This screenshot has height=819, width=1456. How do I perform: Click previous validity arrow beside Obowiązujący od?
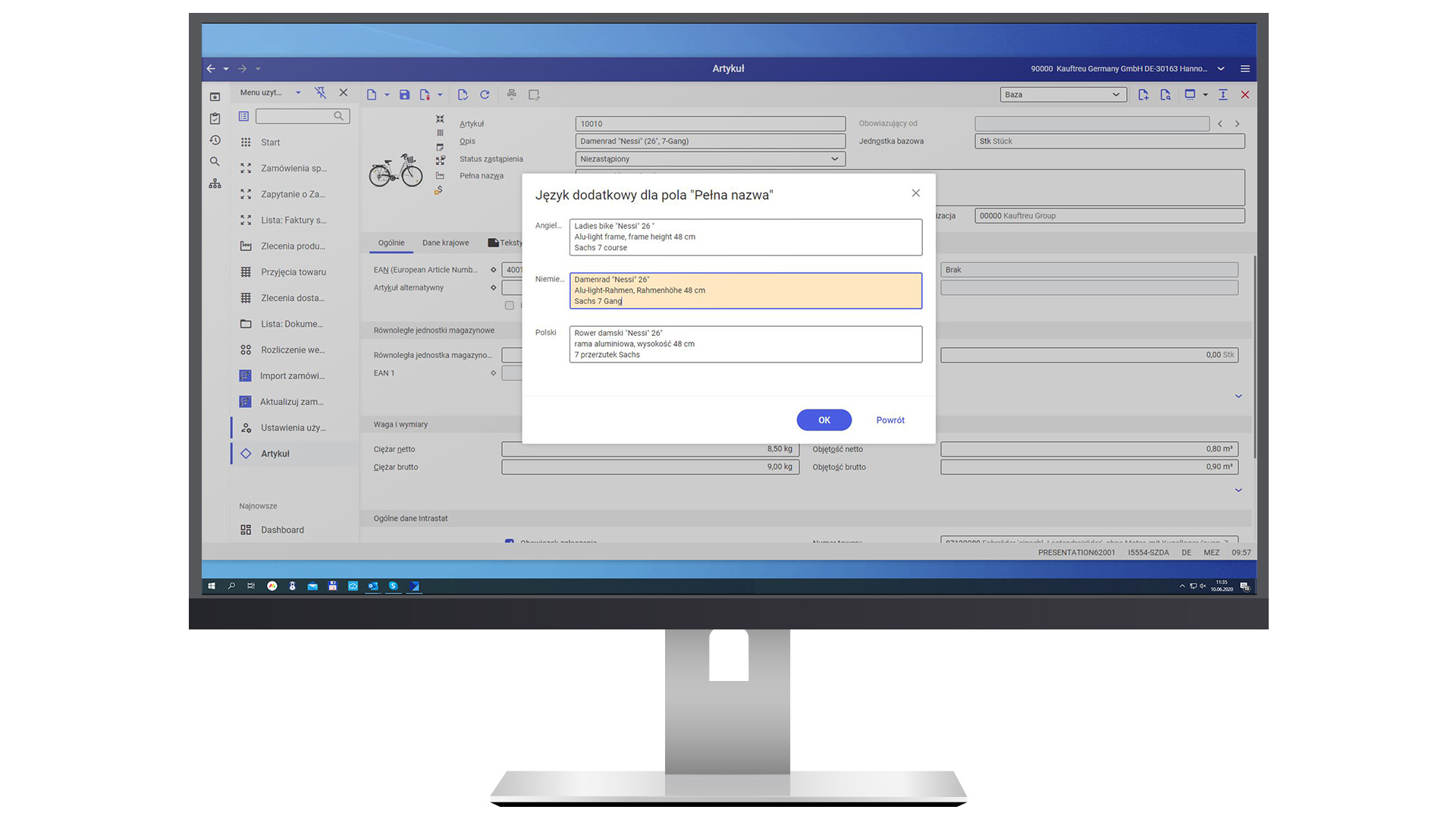pos(1220,124)
